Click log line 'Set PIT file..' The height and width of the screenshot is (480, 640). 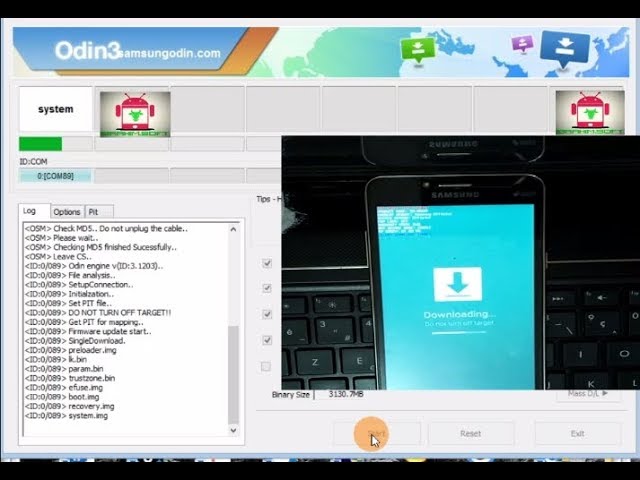[68, 303]
